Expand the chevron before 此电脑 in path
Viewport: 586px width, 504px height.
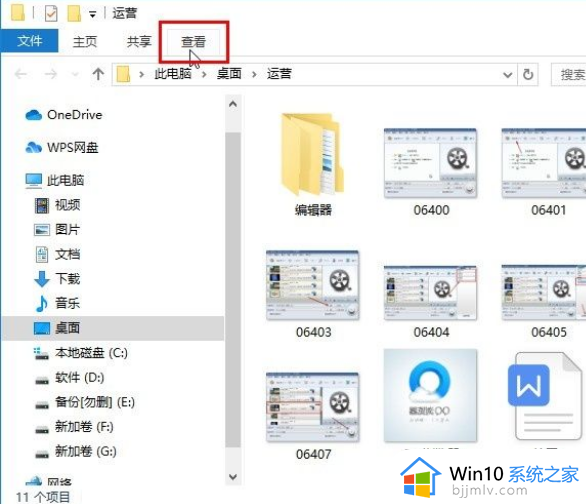tap(141, 74)
